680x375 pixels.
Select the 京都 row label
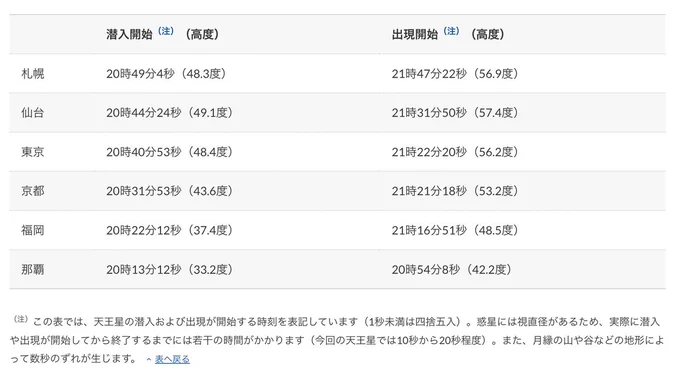(33, 191)
